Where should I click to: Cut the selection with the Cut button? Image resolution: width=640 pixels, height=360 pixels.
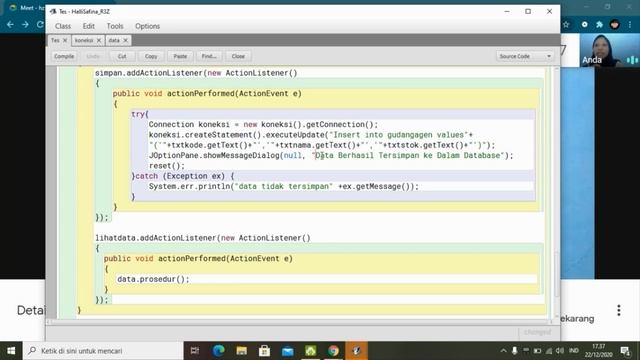coord(122,56)
